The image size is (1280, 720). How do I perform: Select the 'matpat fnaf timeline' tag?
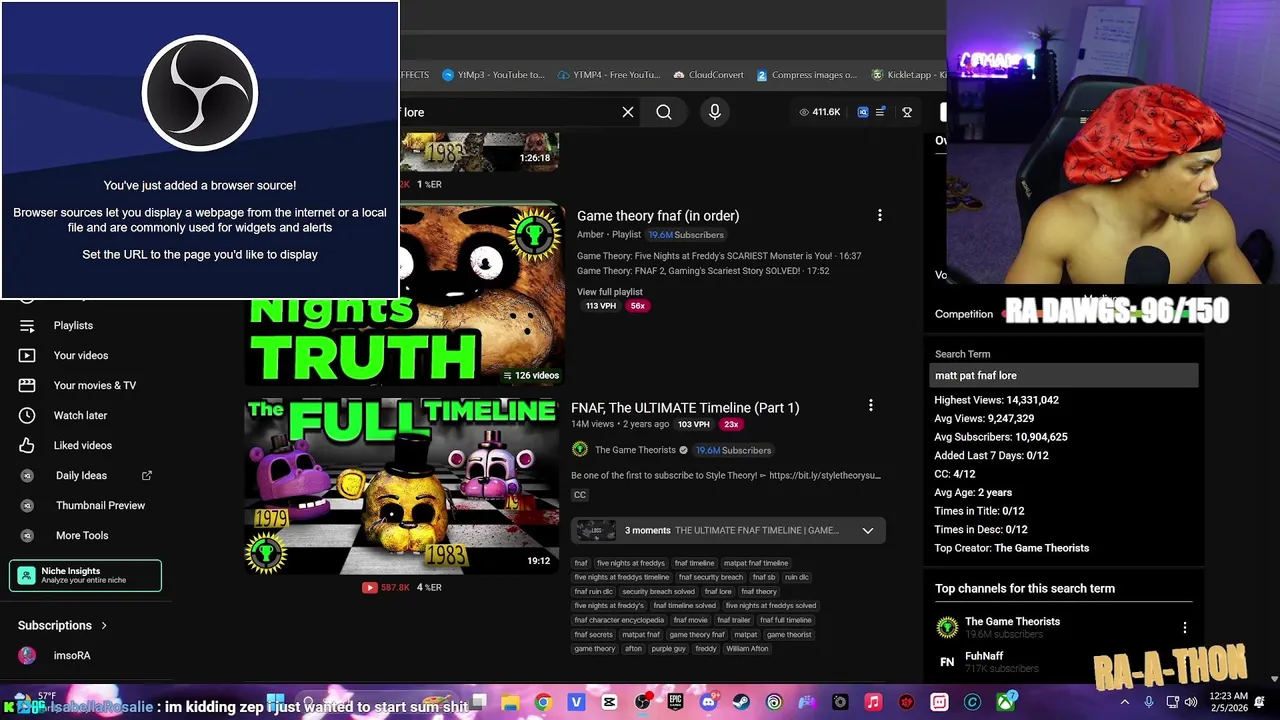pyautogui.click(x=756, y=563)
